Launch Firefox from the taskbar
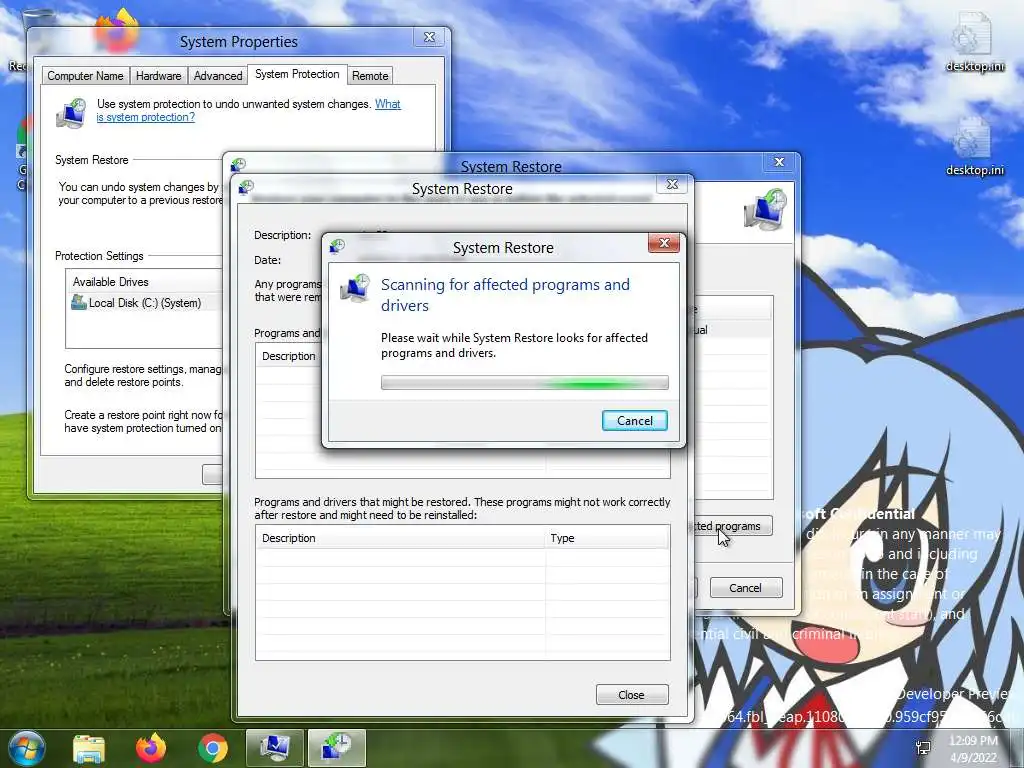 (x=151, y=748)
